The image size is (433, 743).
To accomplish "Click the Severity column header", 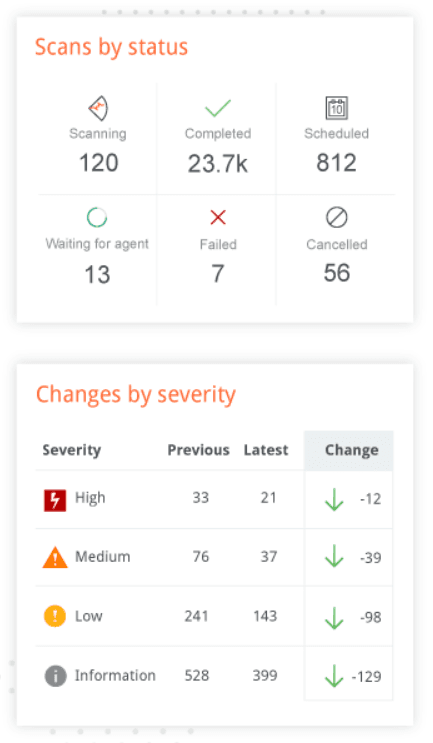I will (72, 450).
